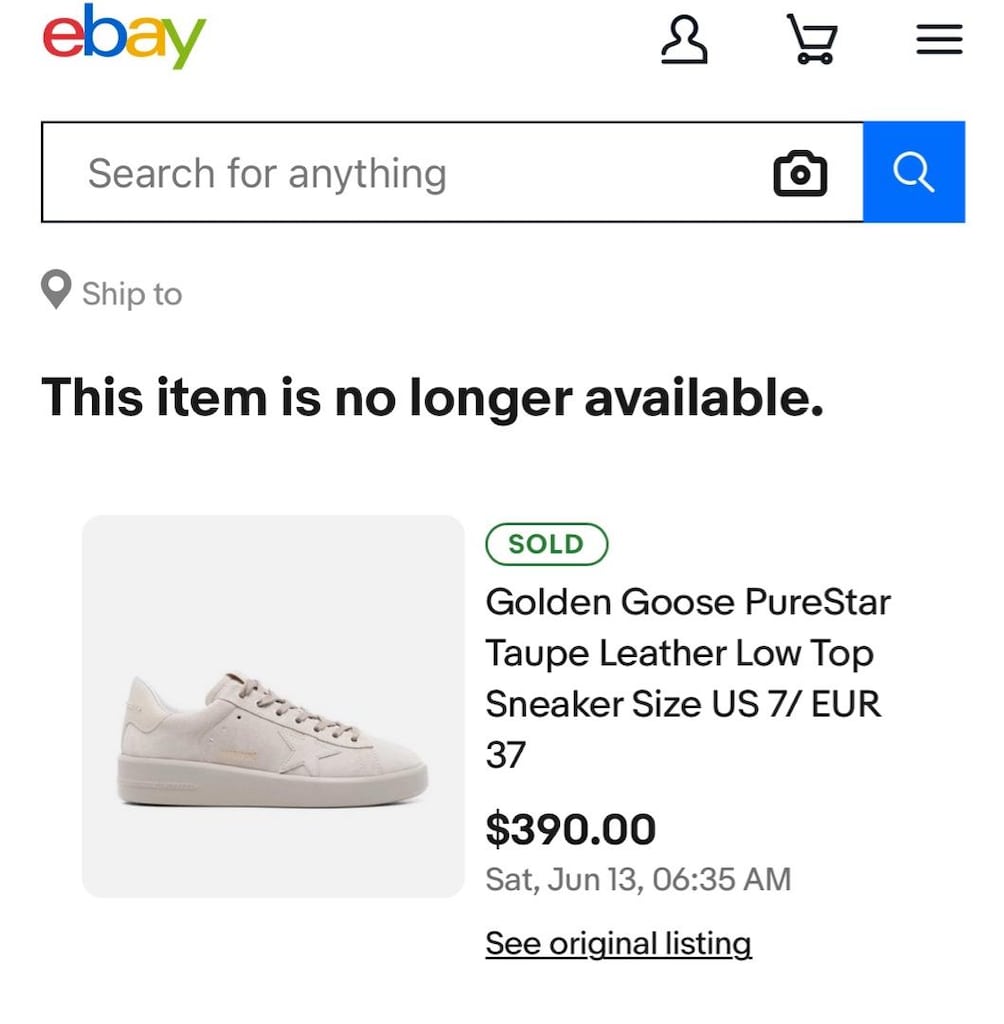The height and width of the screenshot is (1024, 1004).
Task: Search by image using the camera icon
Action: click(800, 173)
